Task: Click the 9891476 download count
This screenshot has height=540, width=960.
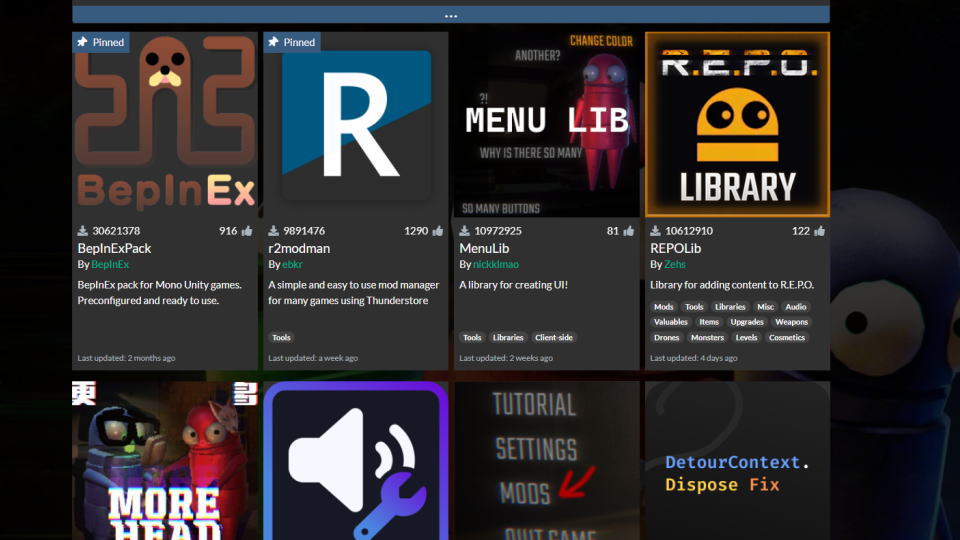Action: point(304,231)
